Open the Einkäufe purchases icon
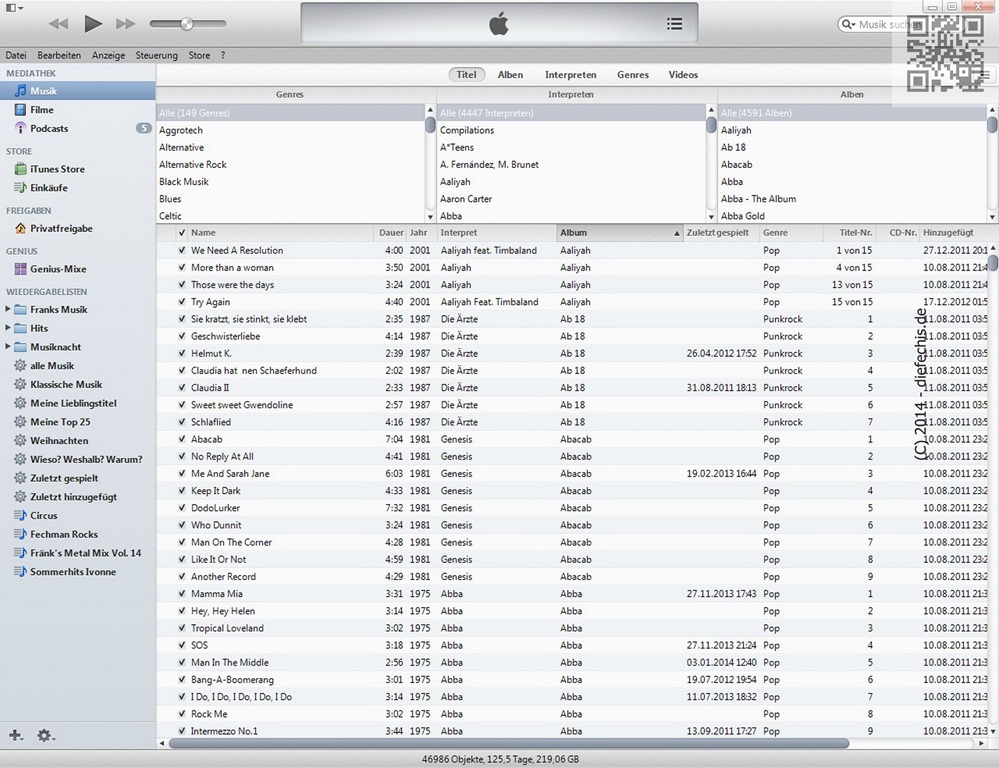 [x=20, y=187]
